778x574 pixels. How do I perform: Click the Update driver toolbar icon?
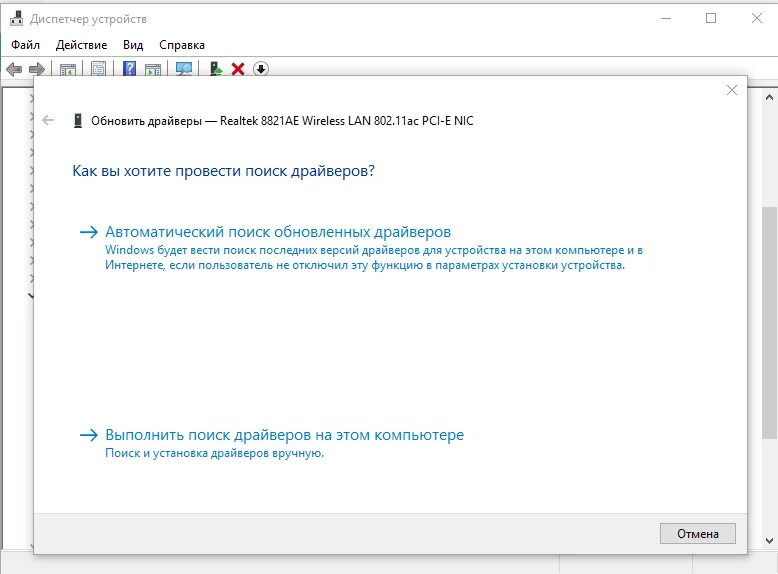(215, 68)
